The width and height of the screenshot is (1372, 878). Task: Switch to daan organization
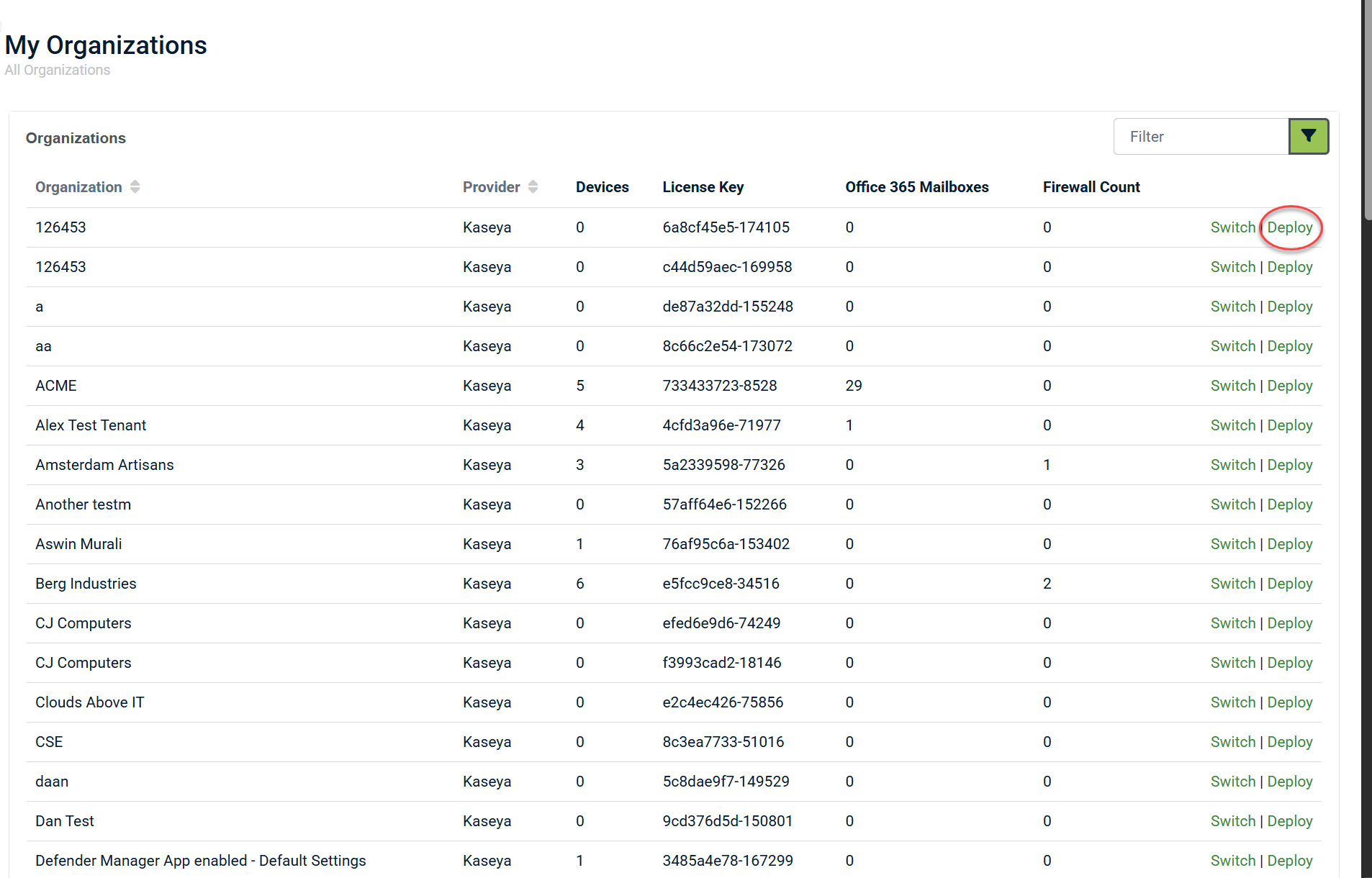(1232, 782)
